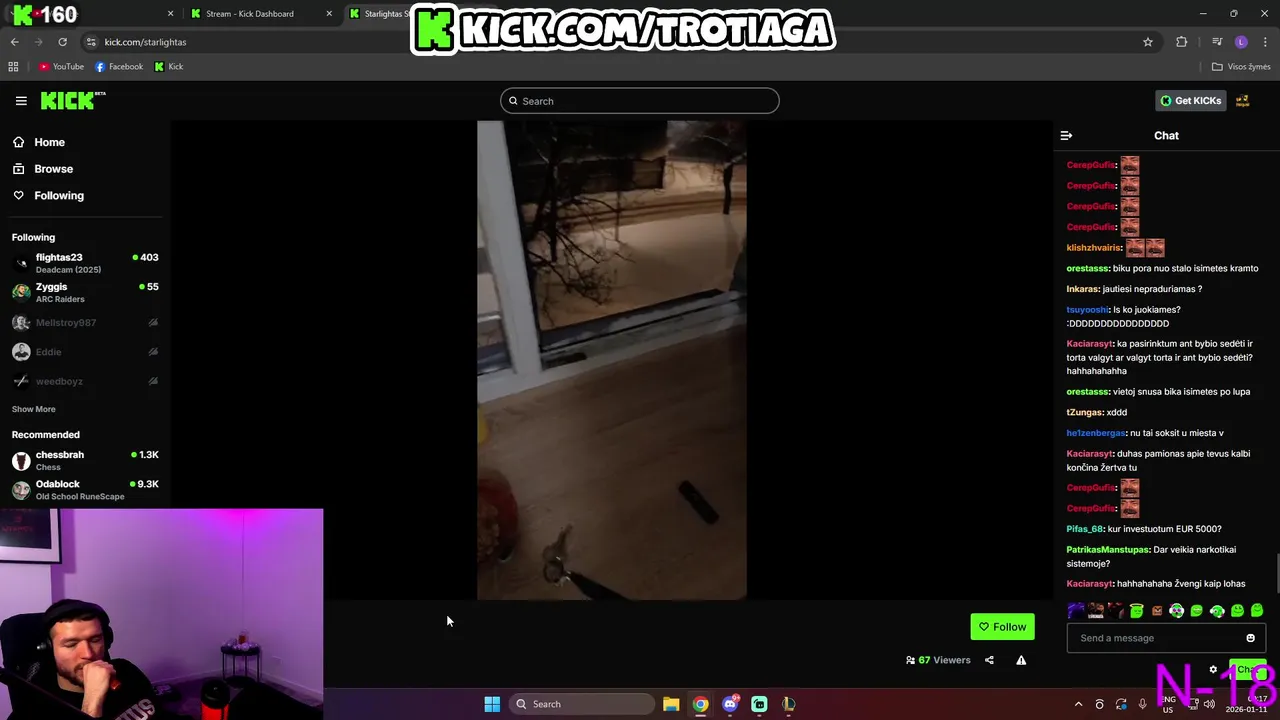Open League of Legends from the taskbar
The height and width of the screenshot is (720, 1280).
point(789,704)
